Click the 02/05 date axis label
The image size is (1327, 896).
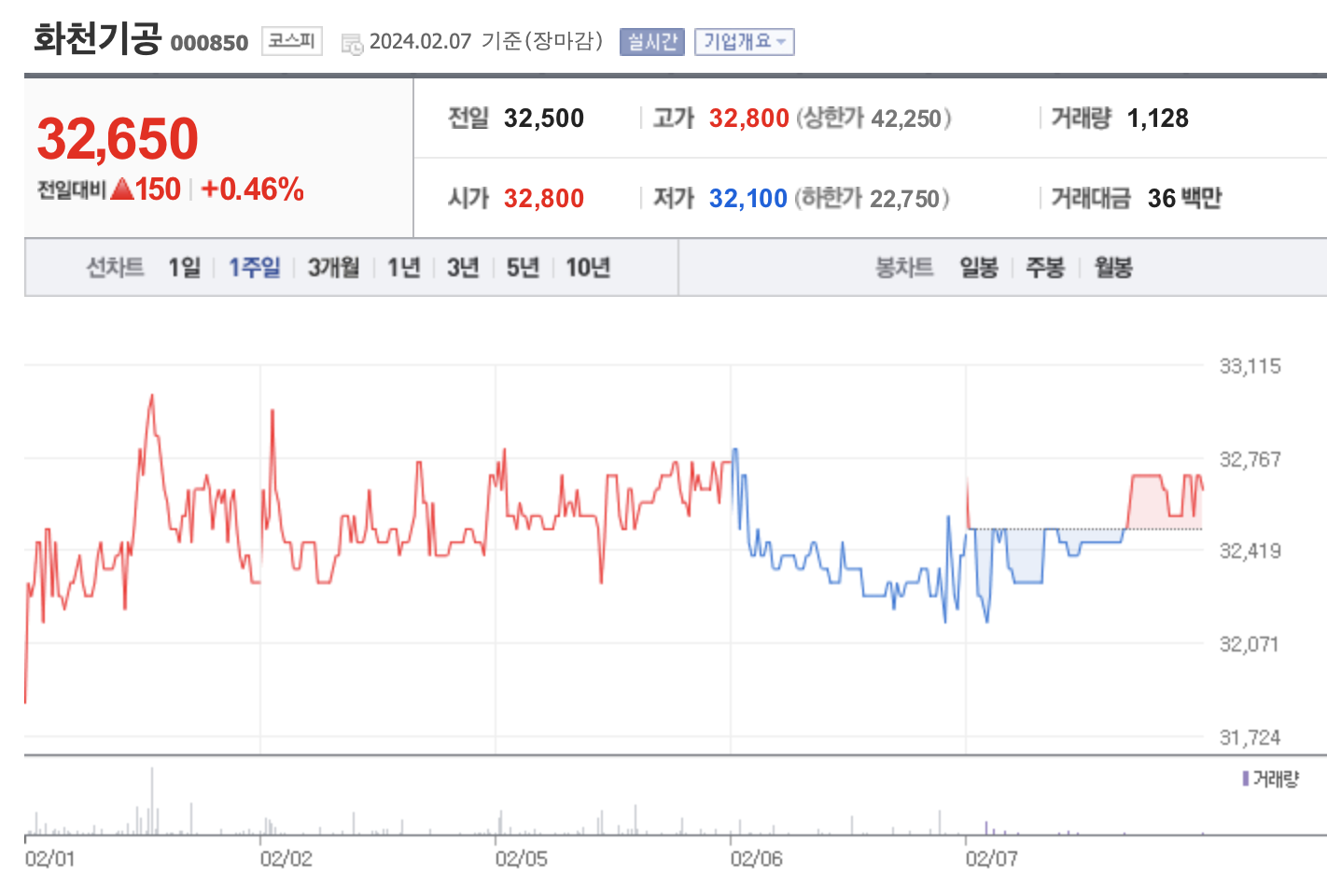coord(521,859)
